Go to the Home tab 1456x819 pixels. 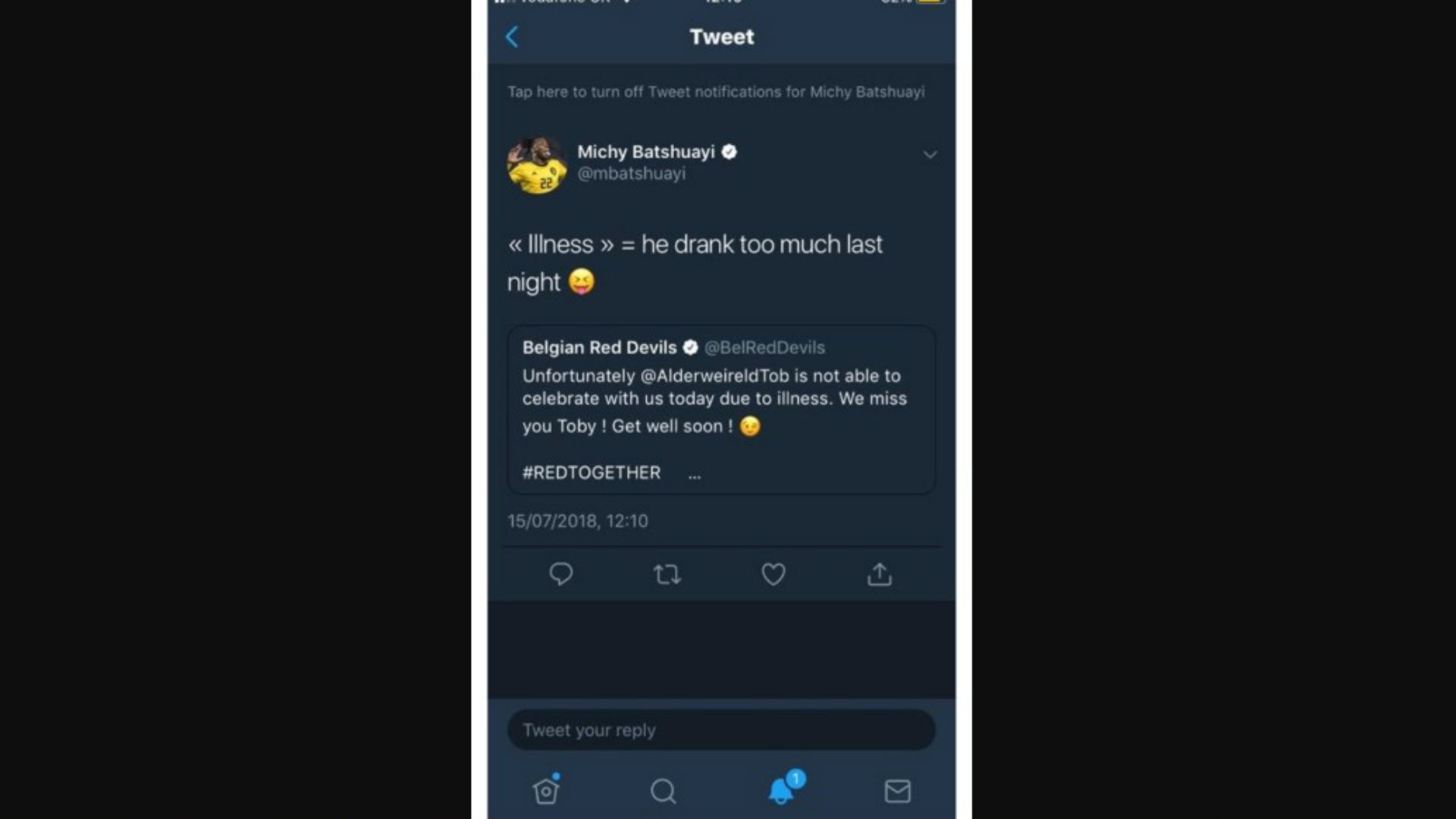546,790
